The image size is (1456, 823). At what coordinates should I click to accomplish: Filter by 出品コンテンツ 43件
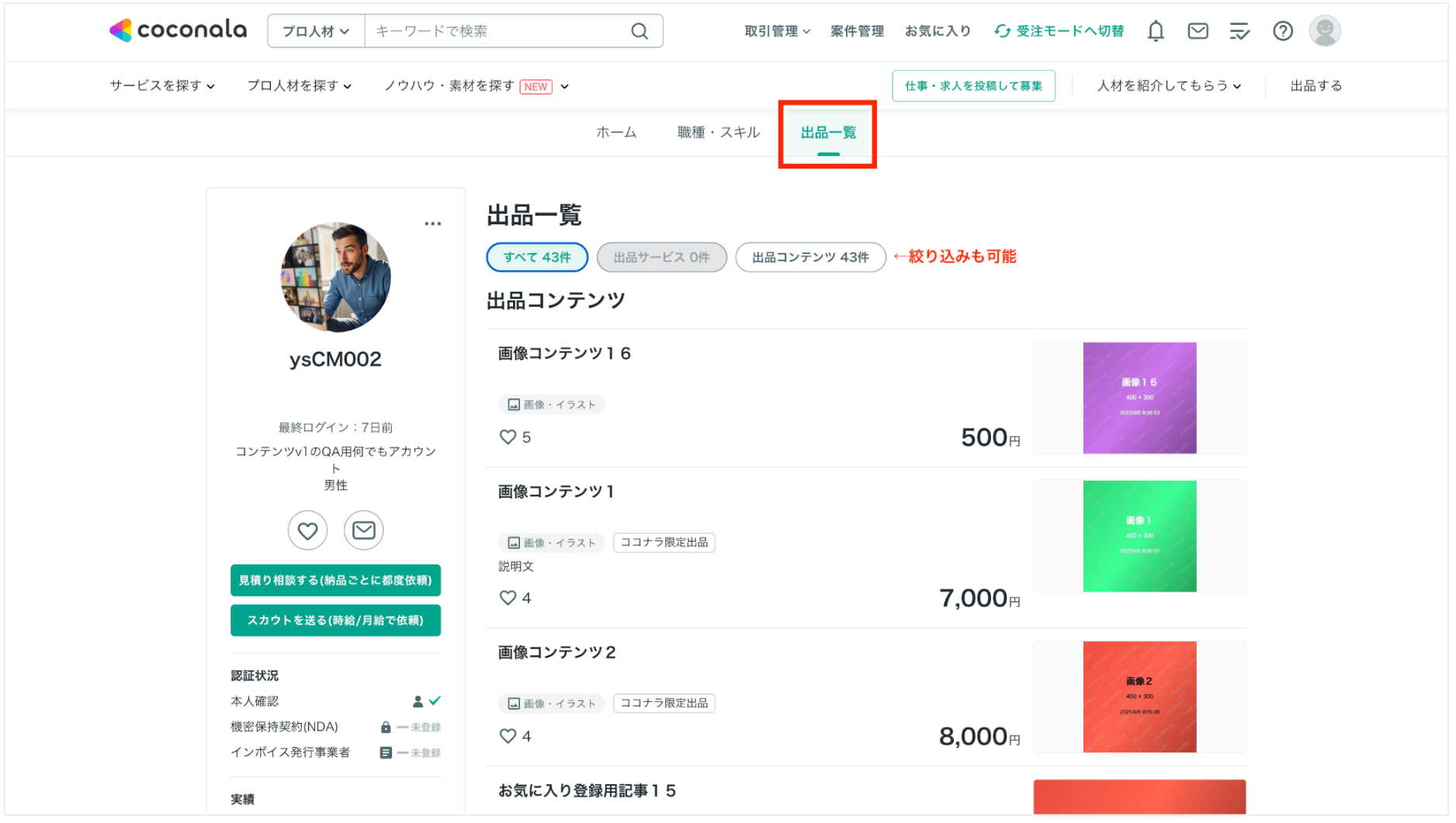(x=810, y=257)
